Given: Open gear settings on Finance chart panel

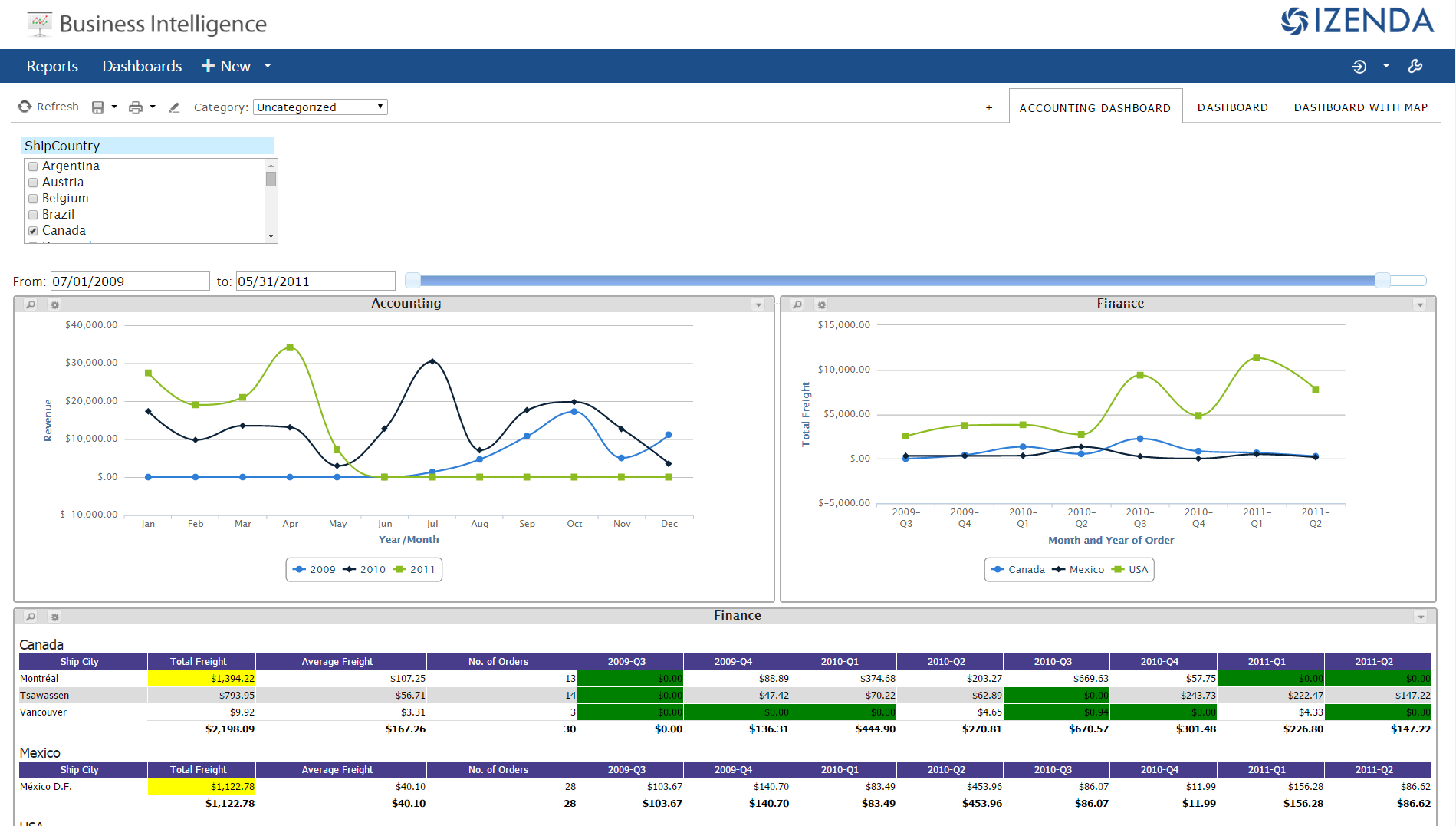Looking at the screenshot, I should [x=821, y=304].
